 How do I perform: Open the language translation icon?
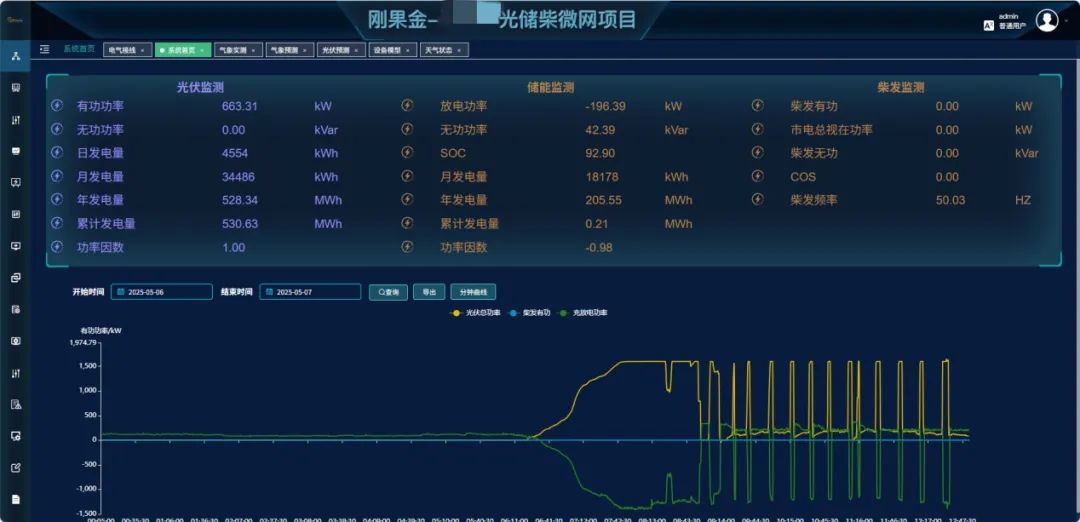[988, 25]
